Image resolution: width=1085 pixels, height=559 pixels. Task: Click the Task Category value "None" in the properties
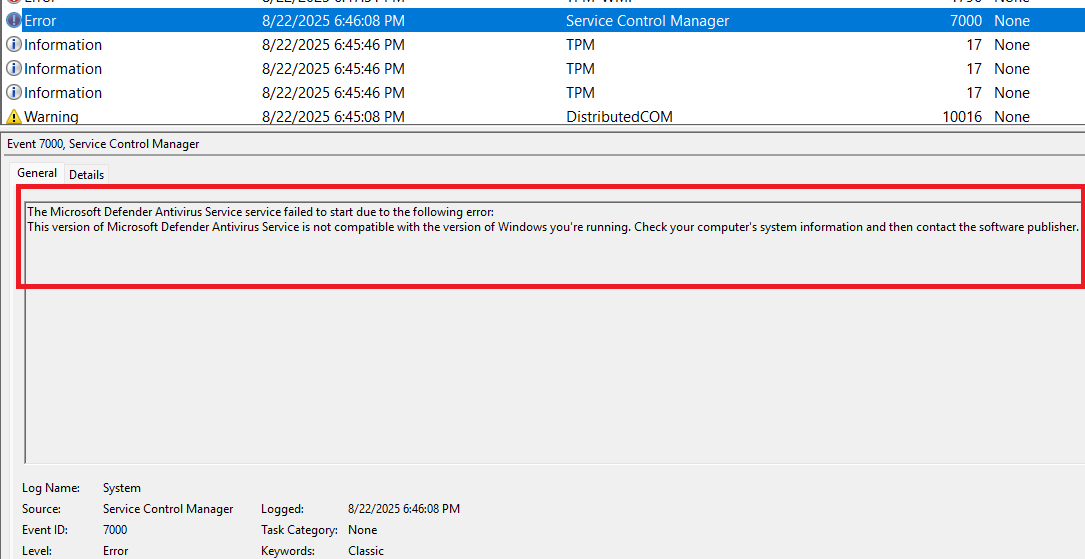pyautogui.click(x=363, y=529)
